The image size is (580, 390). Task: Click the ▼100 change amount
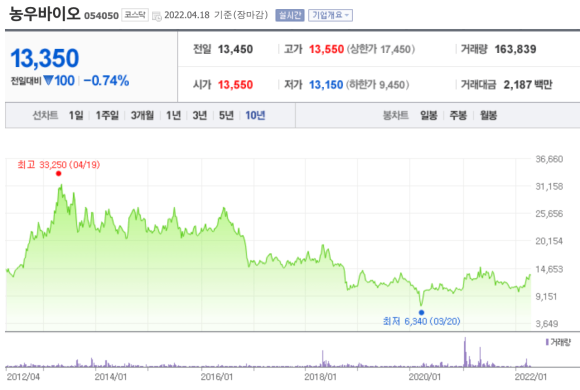pyautogui.click(x=59, y=81)
